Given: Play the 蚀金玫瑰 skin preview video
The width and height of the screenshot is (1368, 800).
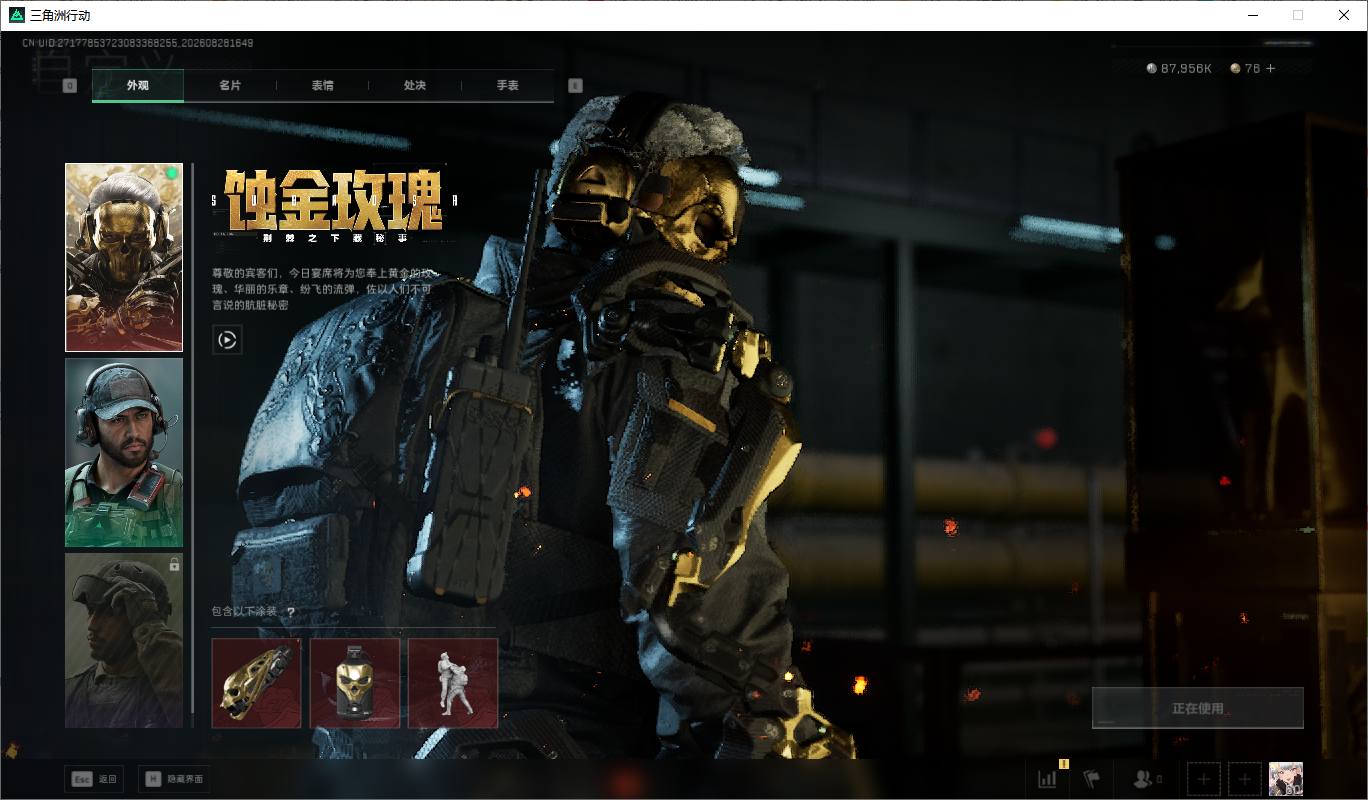Looking at the screenshot, I should pyautogui.click(x=227, y=340).
